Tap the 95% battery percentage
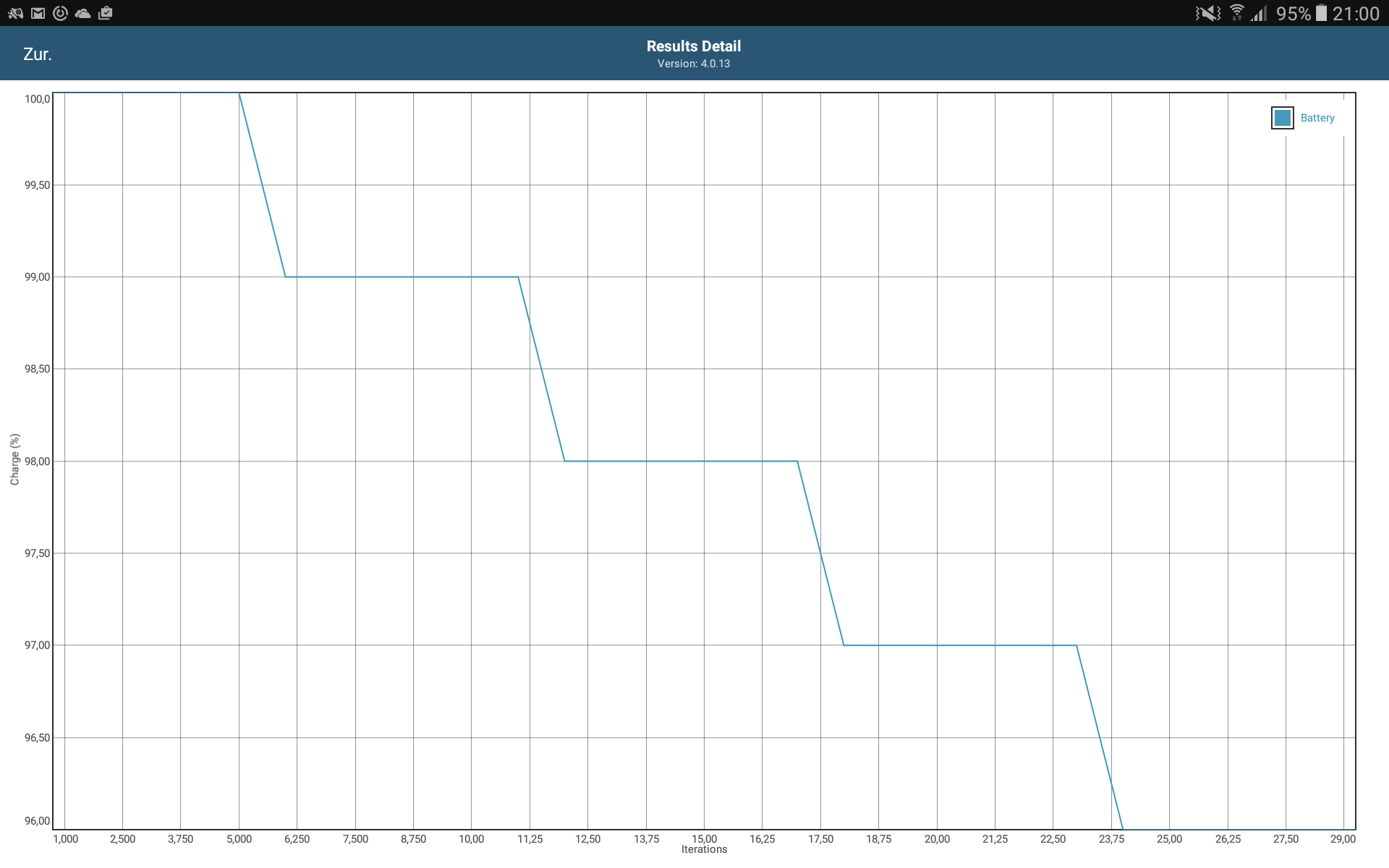1389x868 pixels. pyautogui.click(x=1294, y=14)
